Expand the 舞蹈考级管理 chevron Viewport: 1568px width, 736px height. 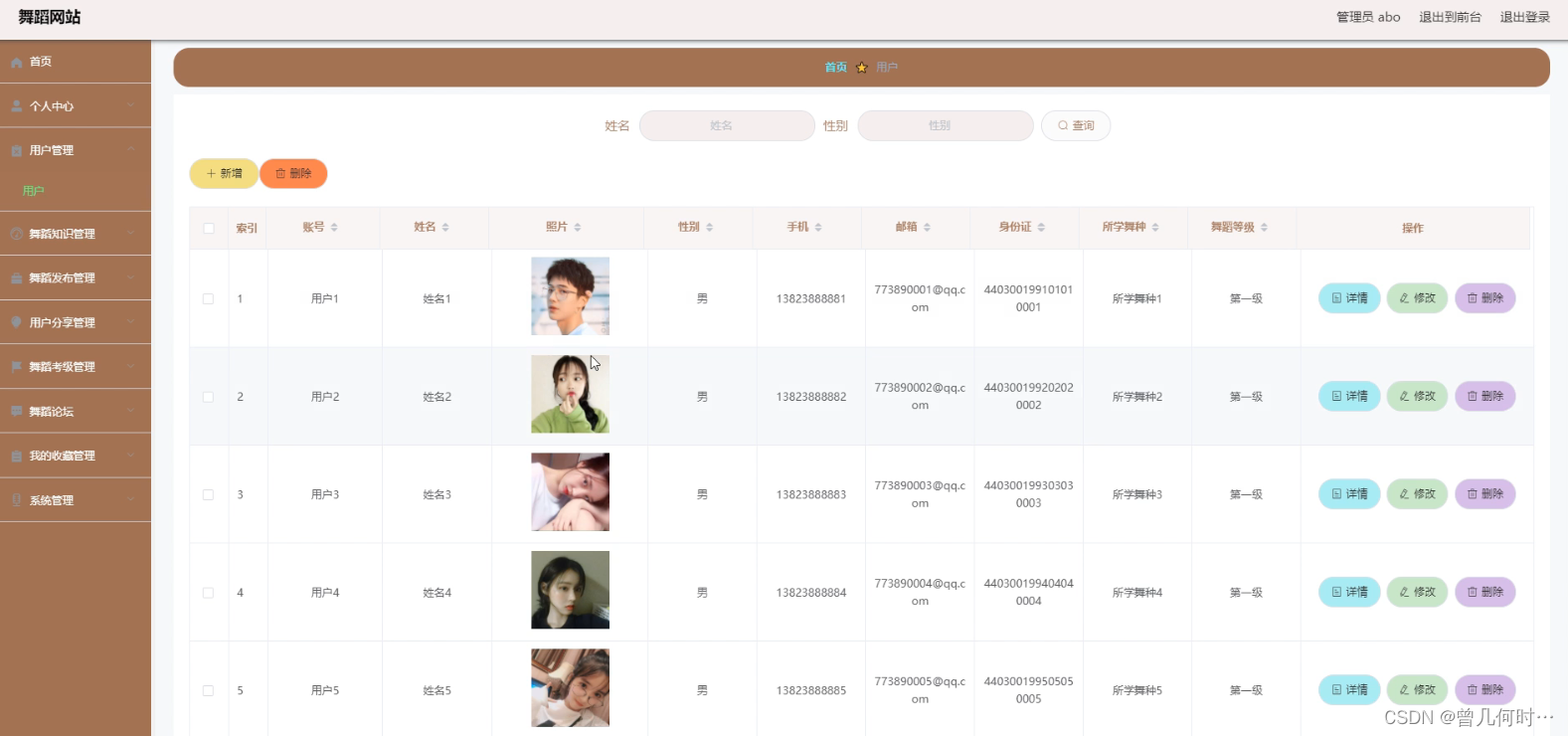(x=131, y=366)
